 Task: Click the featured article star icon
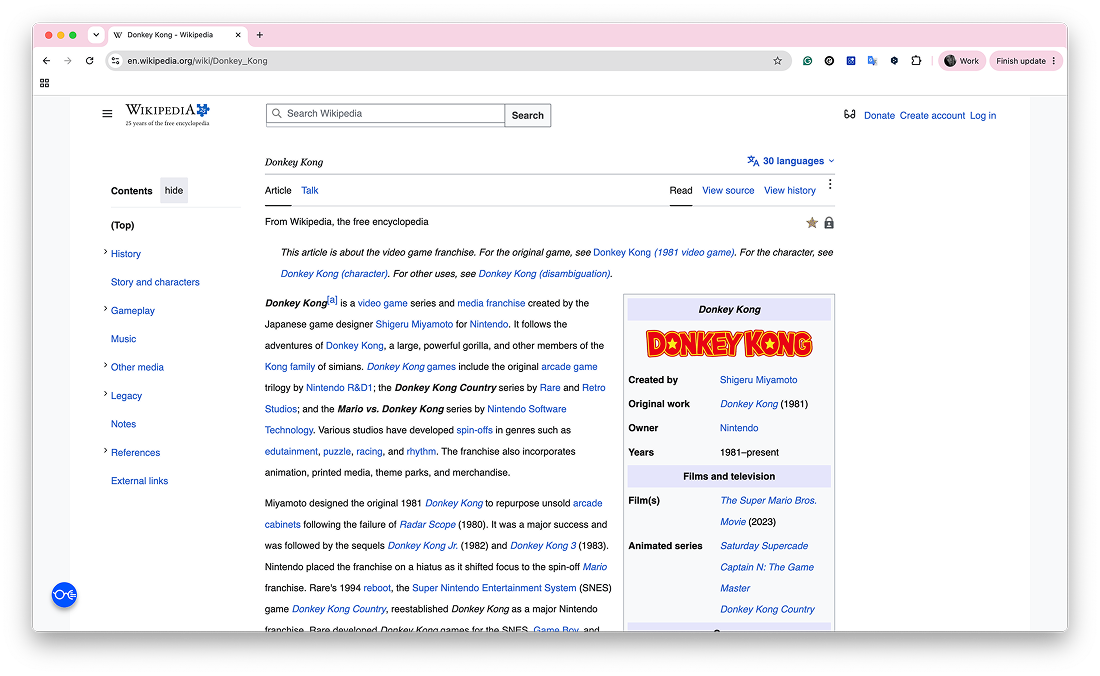coord(812,223)
